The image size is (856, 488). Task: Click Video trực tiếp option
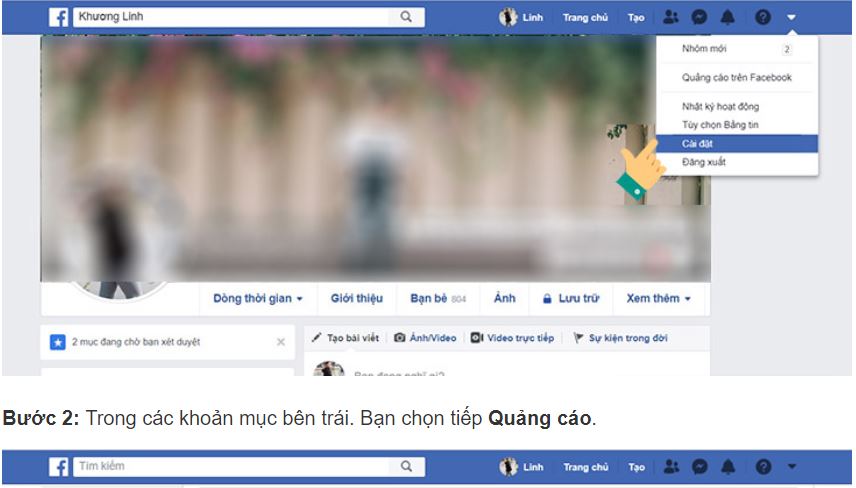tap(512, 338)
